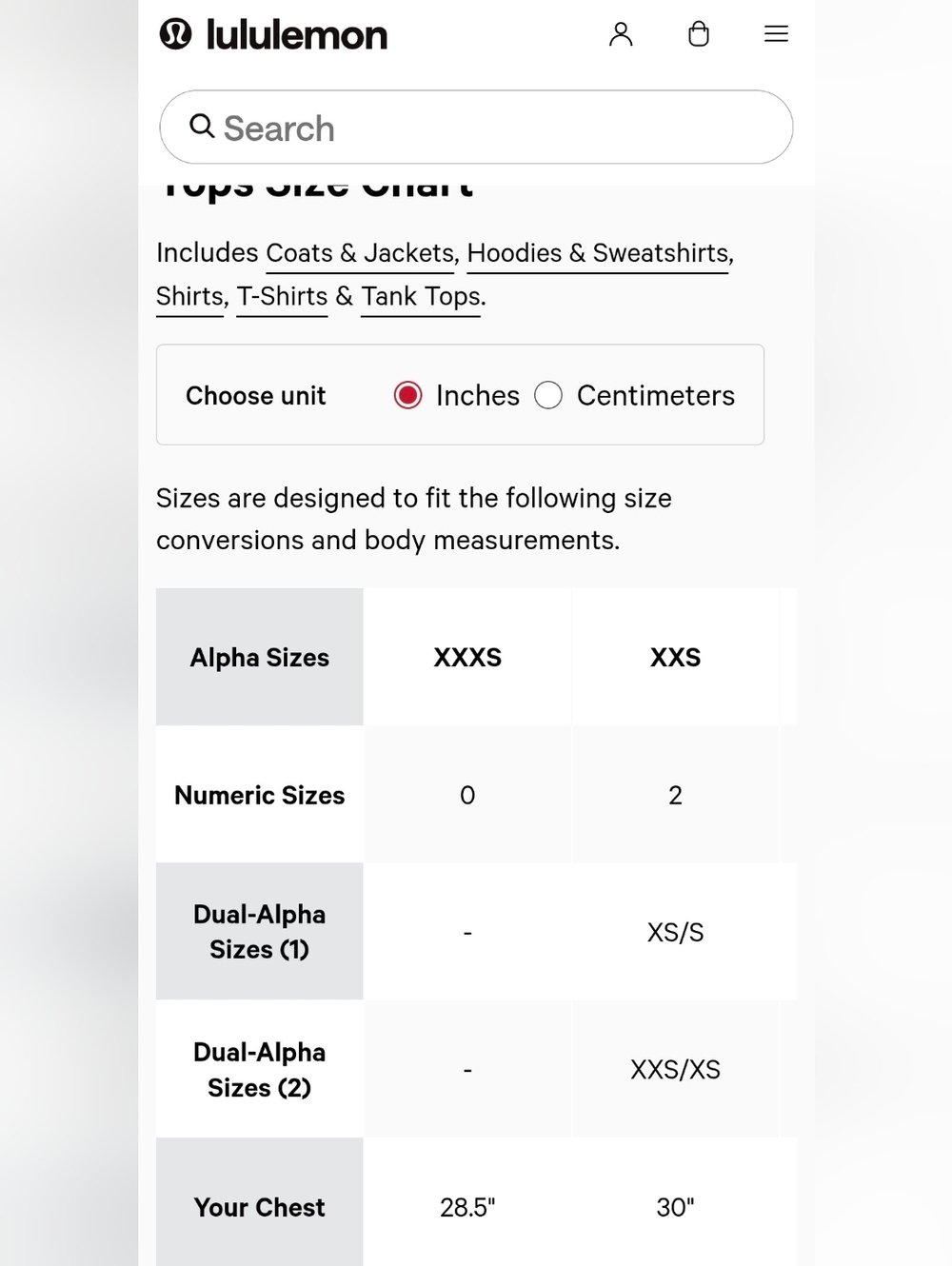
Task: Click the magnifying glass search icon
Action: [202, 126]
